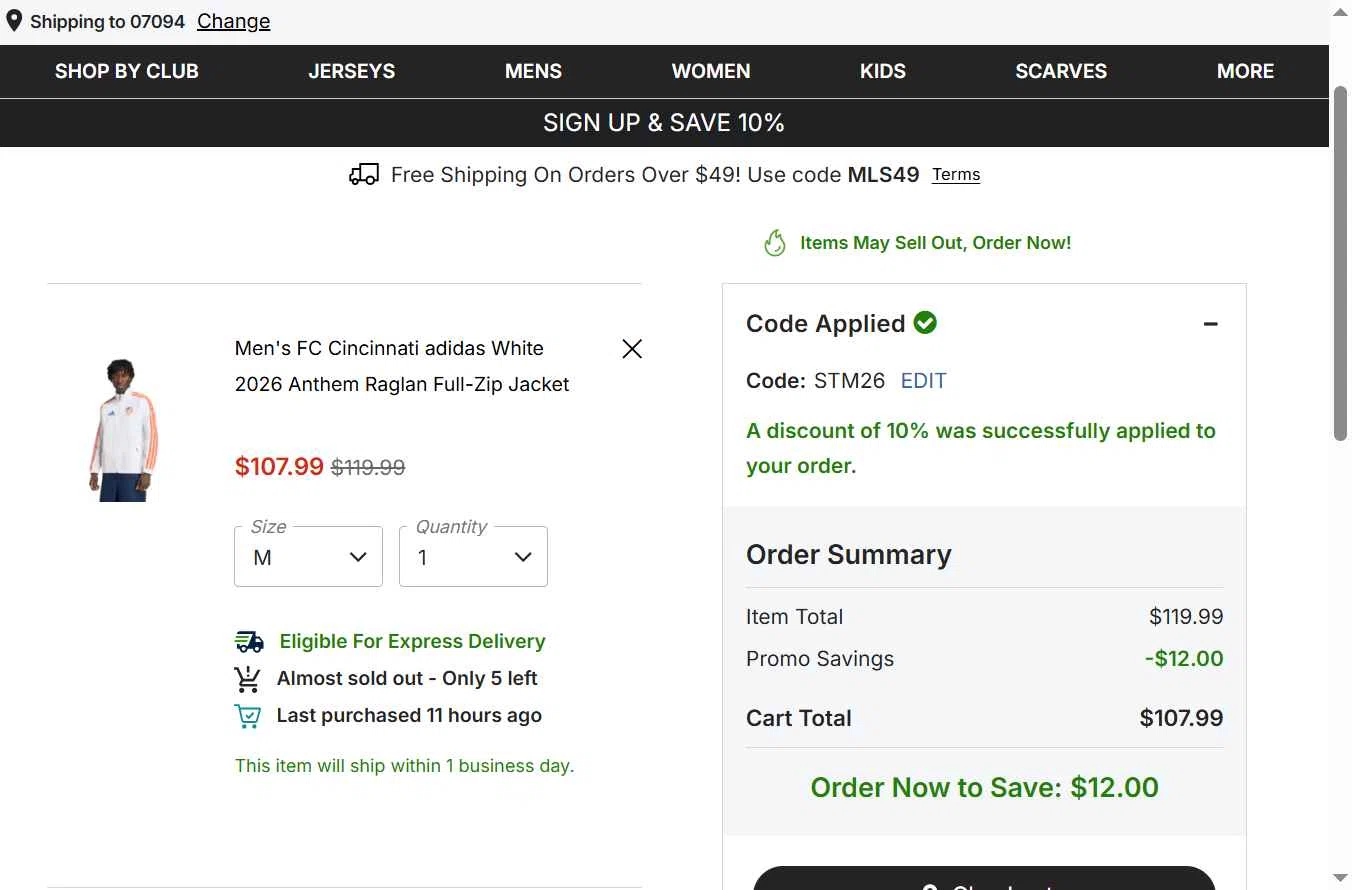Click the MLS49 code text
This screenshot has width=1352, height=890.
point(883,175)
